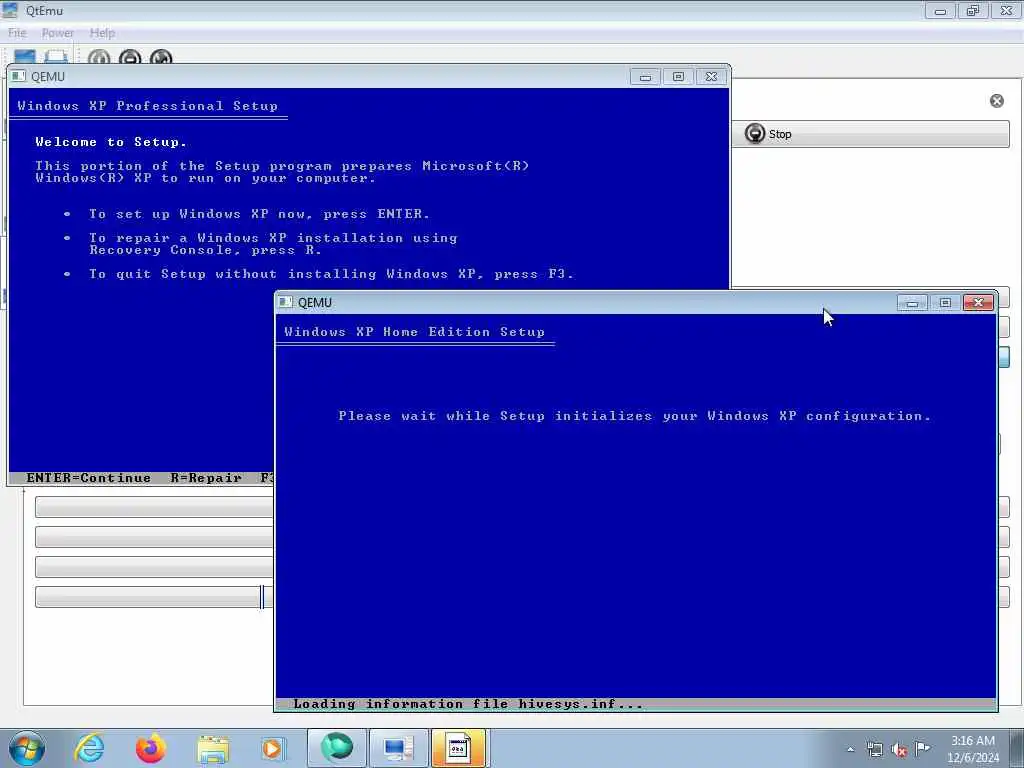This screenshot has width=1024, height=768.
Task: Launch Firefox from the taskbar
Action: pos(150,748)
